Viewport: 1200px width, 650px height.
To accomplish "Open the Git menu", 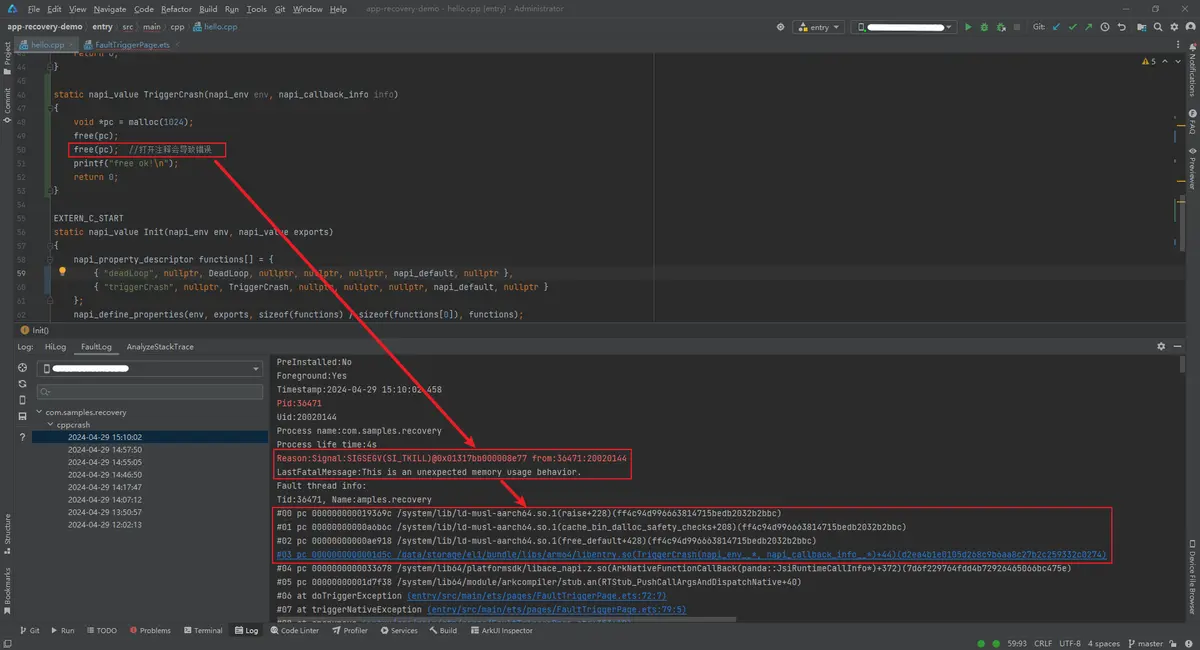I will click(279, 9).
